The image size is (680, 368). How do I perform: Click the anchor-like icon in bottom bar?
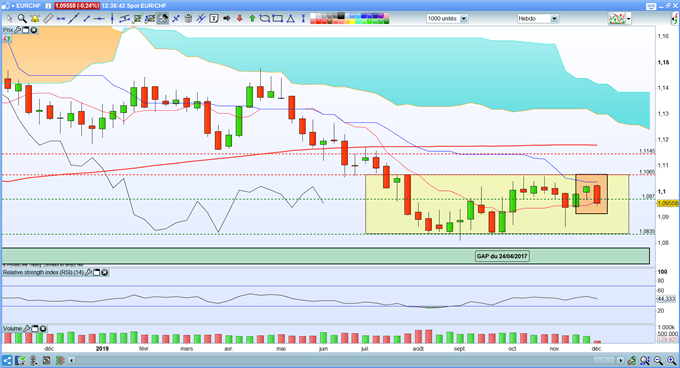(34, 360)
